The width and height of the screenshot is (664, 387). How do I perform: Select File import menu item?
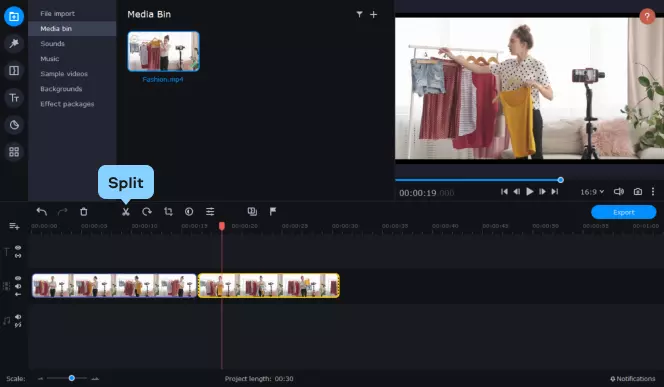tap(58, 14)
